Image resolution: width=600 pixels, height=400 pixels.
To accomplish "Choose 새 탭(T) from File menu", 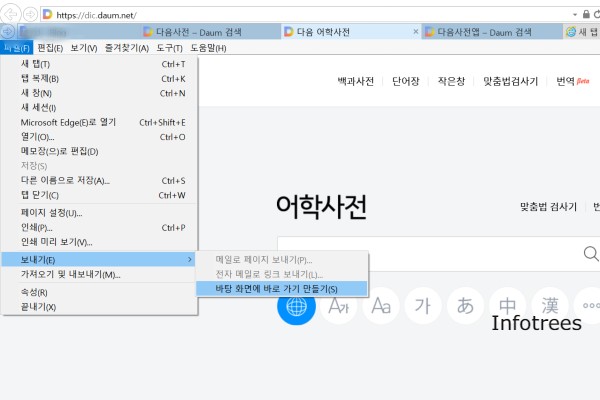I will pyautogui.click(x=99, y=64).
